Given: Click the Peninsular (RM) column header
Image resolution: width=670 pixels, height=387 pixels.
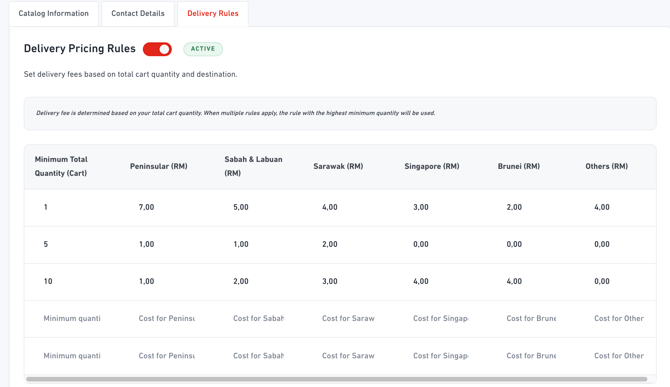Looking at the screenshot, I should pos(159,166).
